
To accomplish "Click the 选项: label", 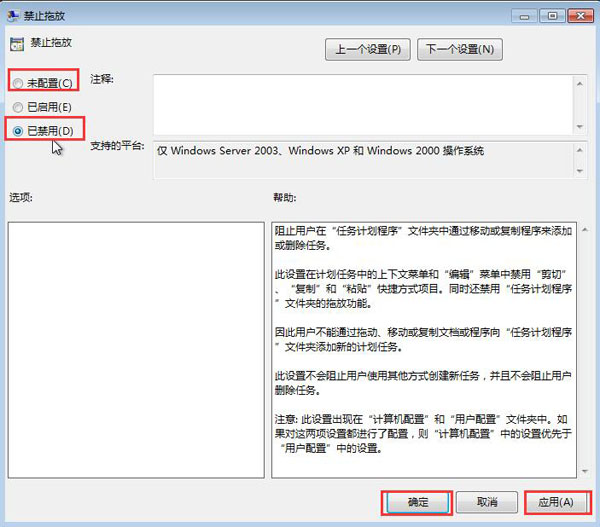I will [21, 197].
